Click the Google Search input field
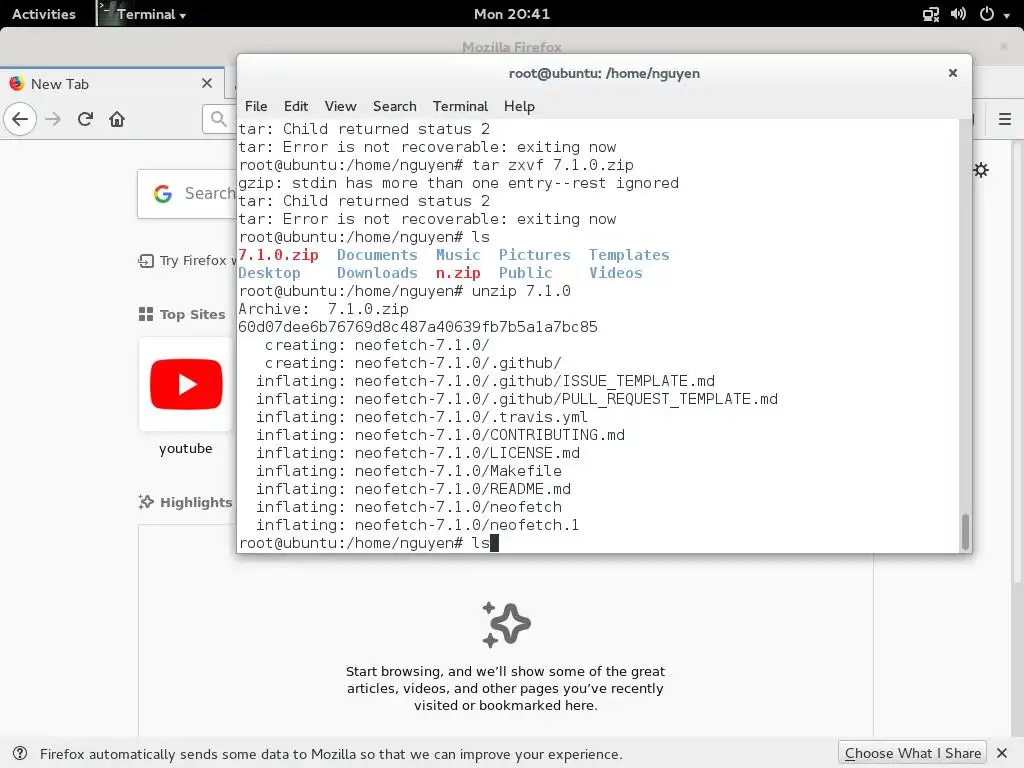 click(x=187, y=193)
